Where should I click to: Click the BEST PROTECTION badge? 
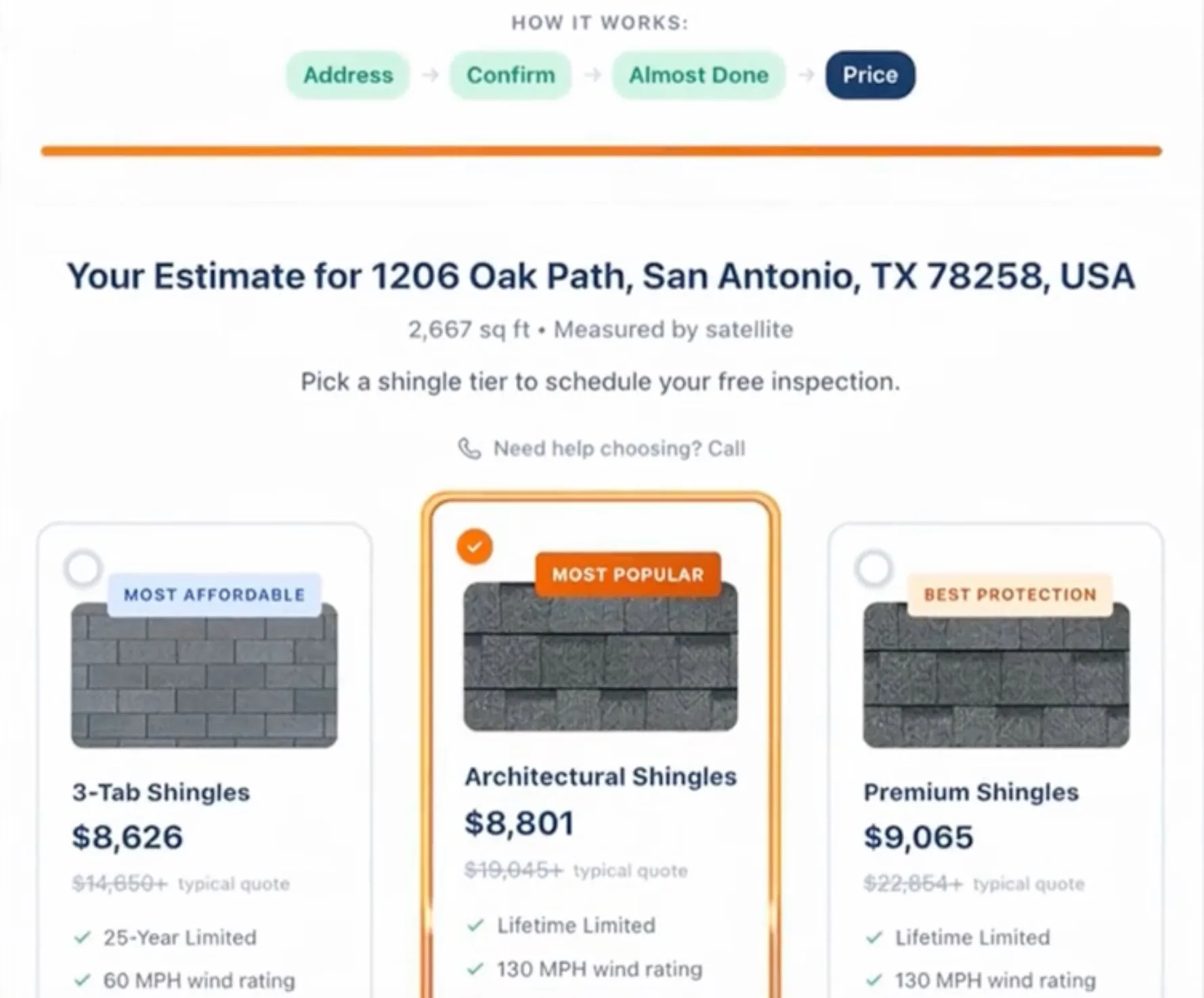(1009, 594)
